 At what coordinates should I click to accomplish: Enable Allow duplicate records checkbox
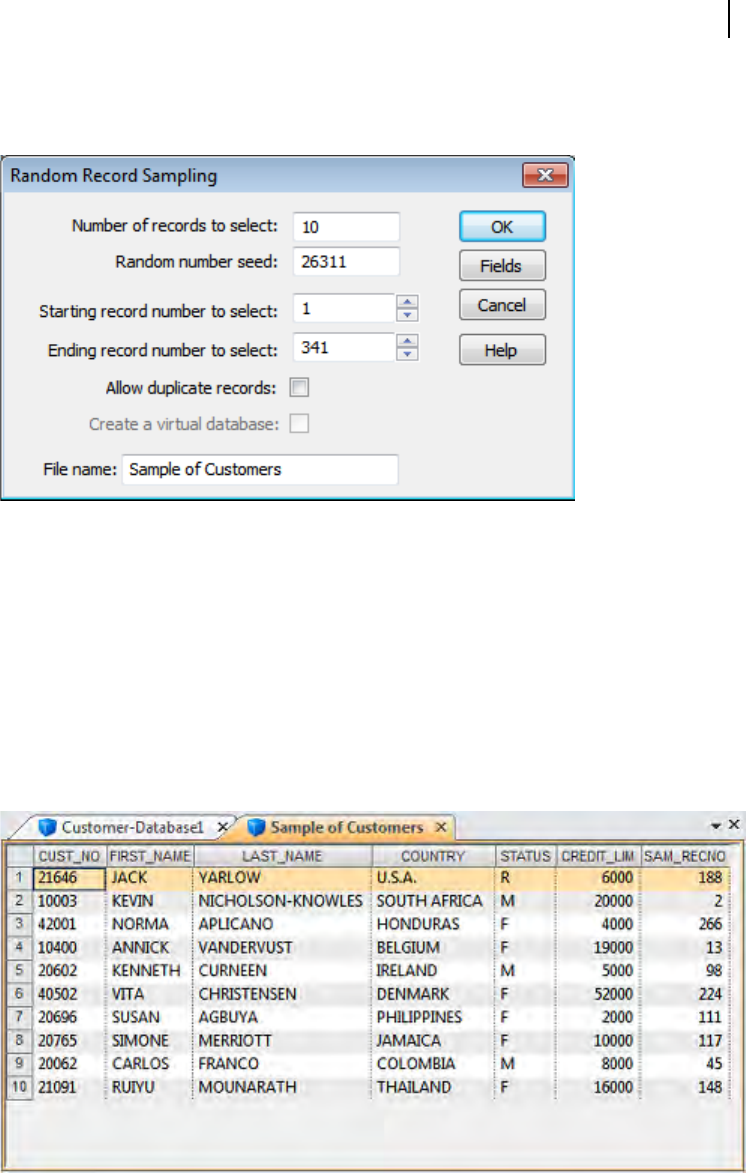click(x=299, y=388)
